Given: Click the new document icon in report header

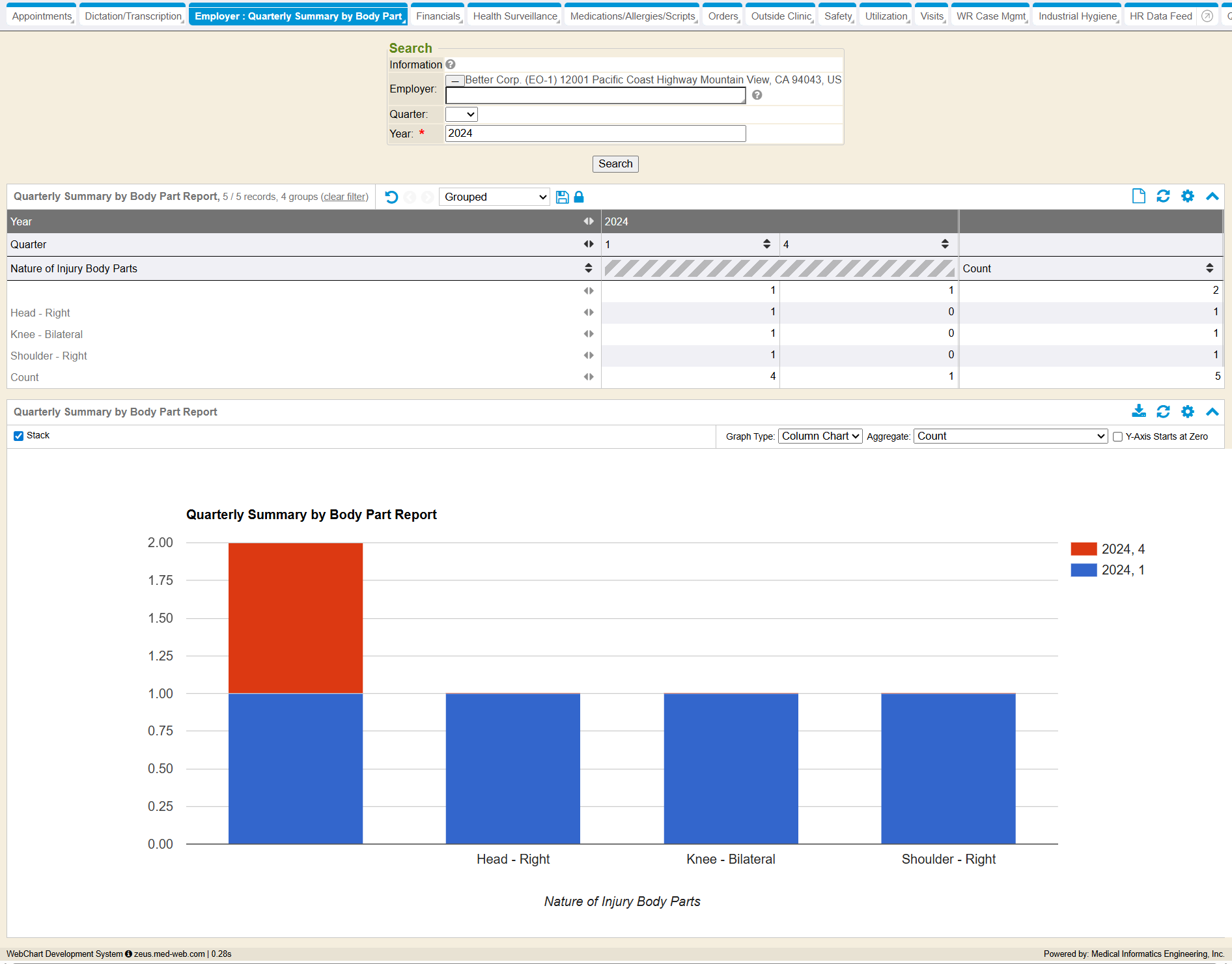Looking at the screenshot, I should point(1138,196).
